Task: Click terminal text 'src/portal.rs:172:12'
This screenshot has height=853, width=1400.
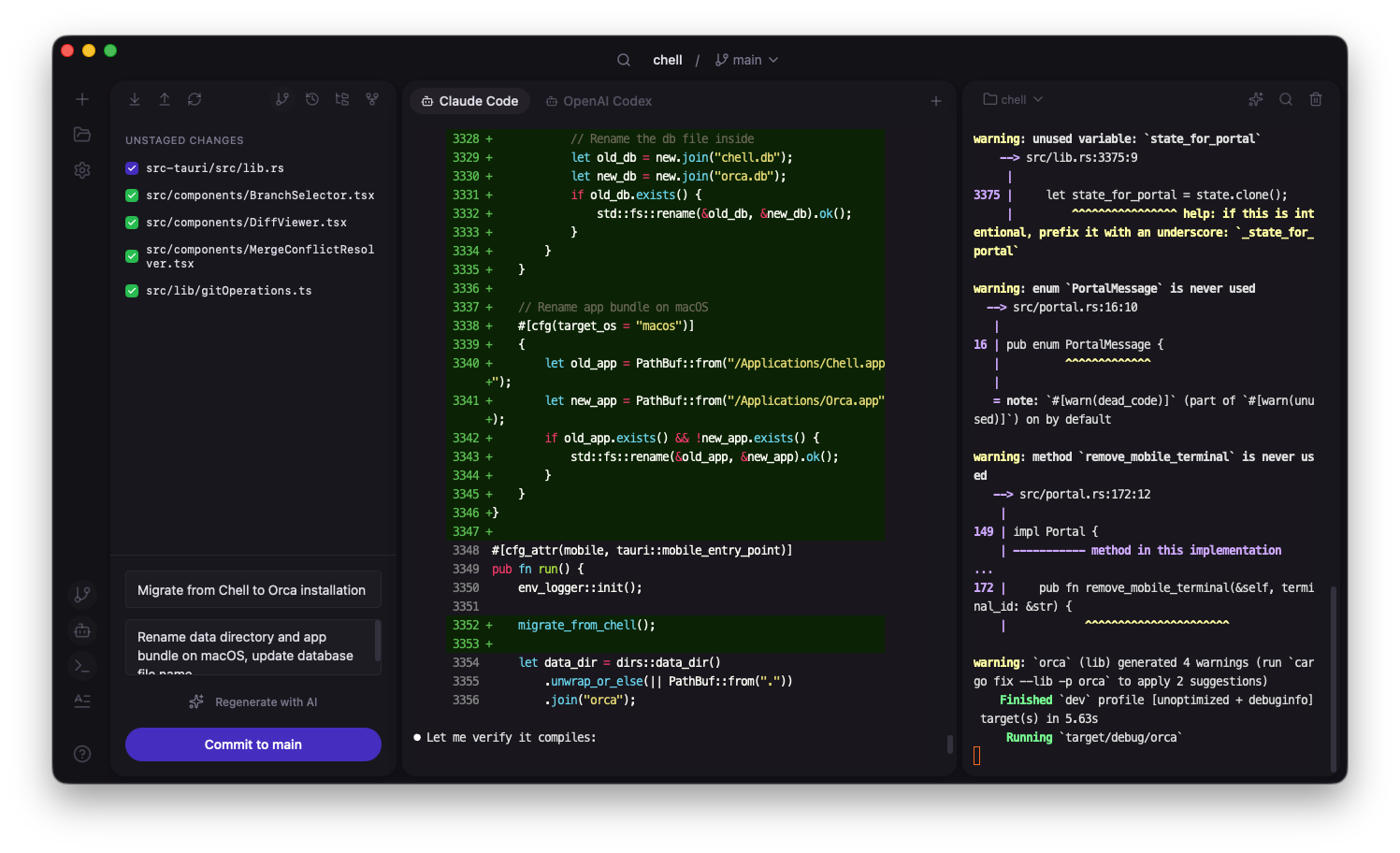Action: point(1085,494)
